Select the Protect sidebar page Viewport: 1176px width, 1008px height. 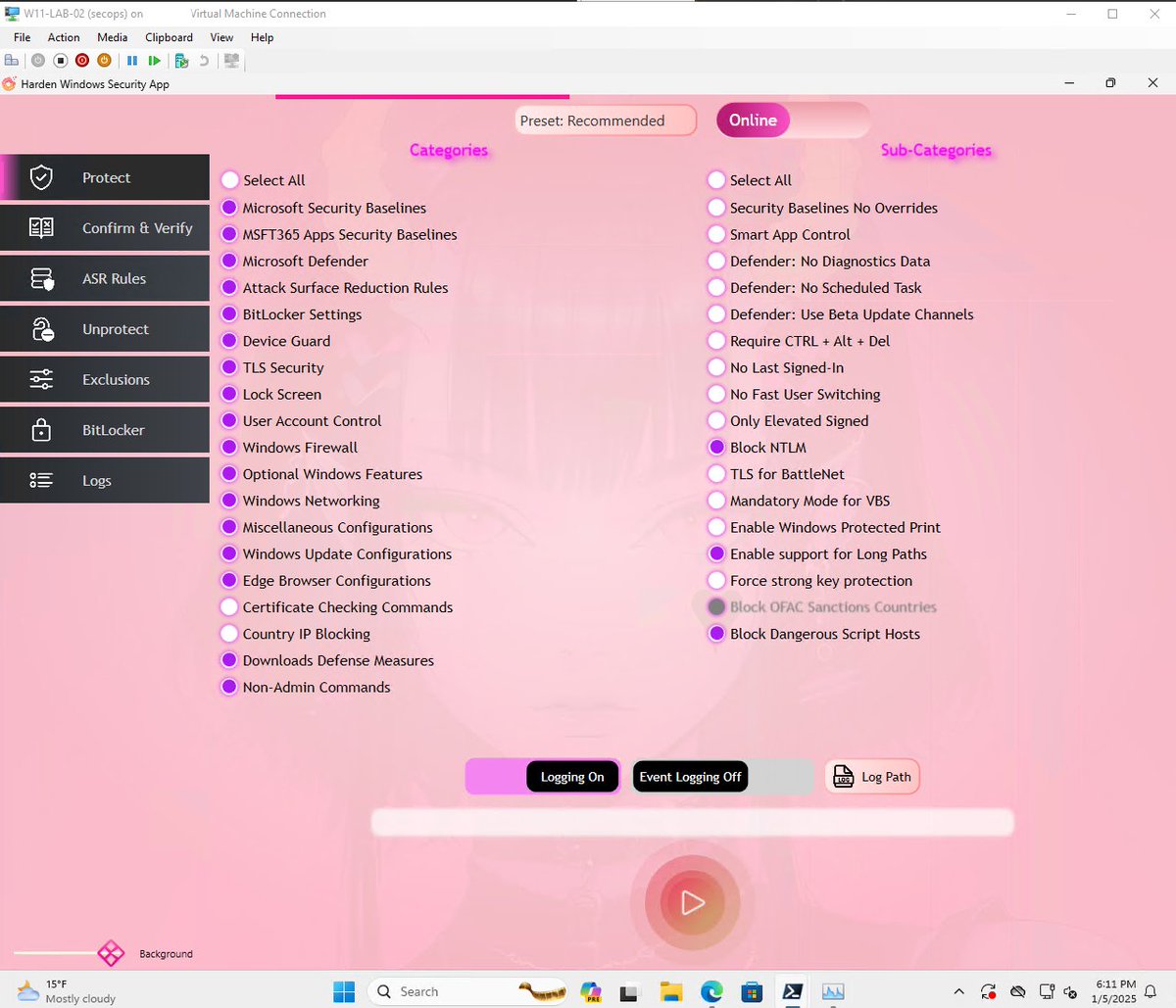pyautogui.click(x=105, y=177)
